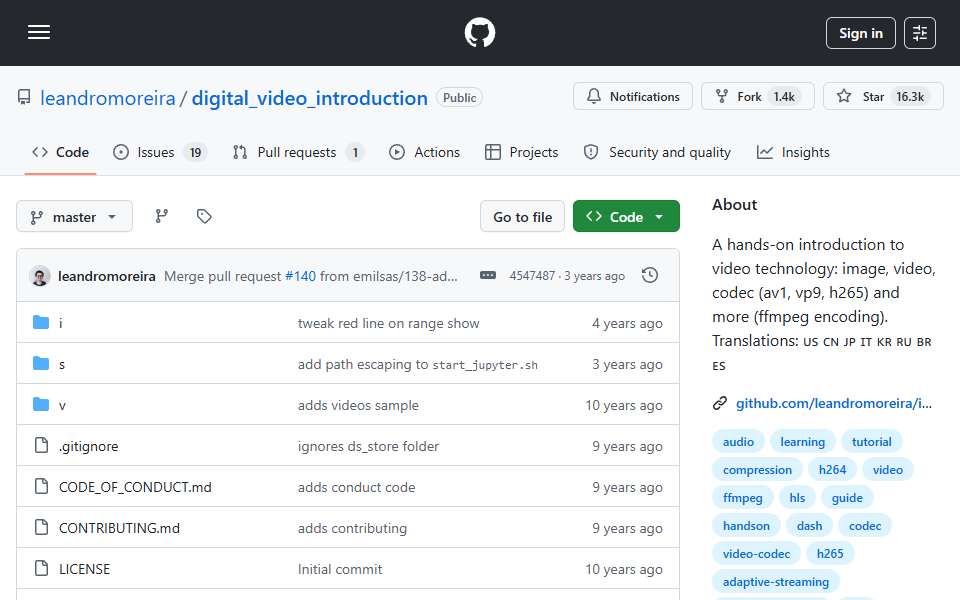Open LICENSE file
This screenshot has height=600, width=960.
(84, 569)
